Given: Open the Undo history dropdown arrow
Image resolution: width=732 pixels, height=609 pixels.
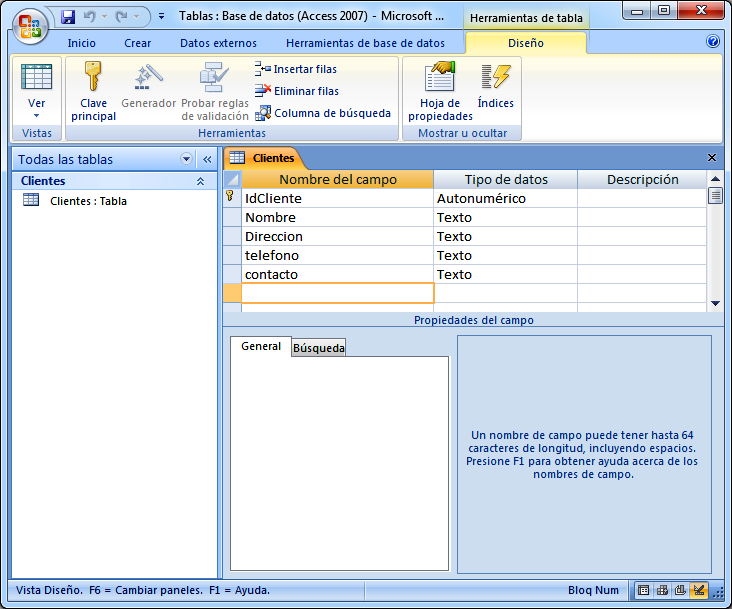Looking at the screenshot, I should [105, 17].
